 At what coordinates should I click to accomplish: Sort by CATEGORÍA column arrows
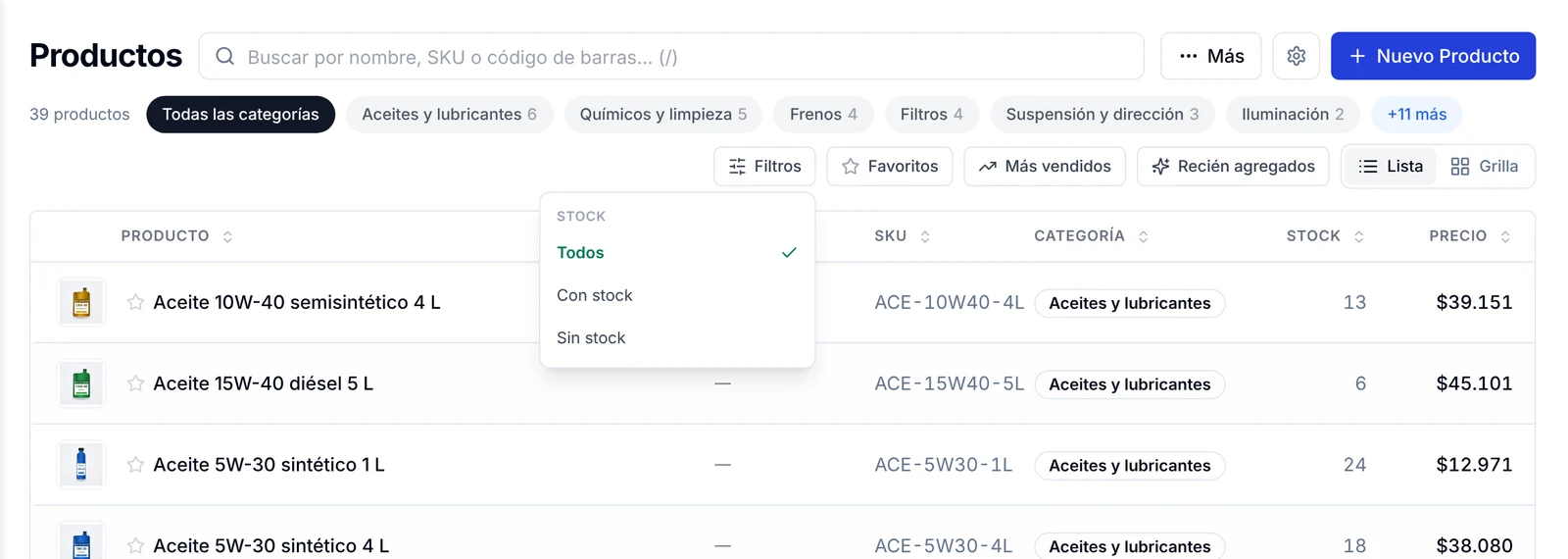(x=1143, y=236)
